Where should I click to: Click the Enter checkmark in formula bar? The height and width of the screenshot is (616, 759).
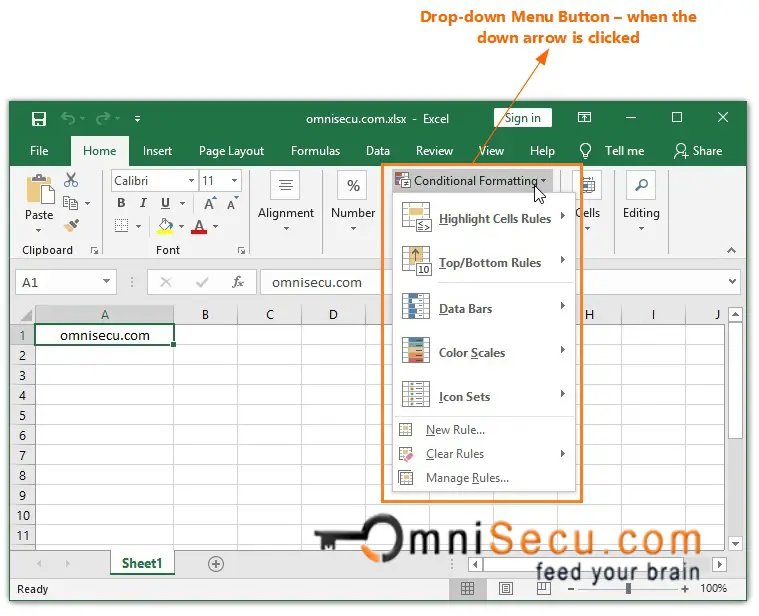(202, 282)
